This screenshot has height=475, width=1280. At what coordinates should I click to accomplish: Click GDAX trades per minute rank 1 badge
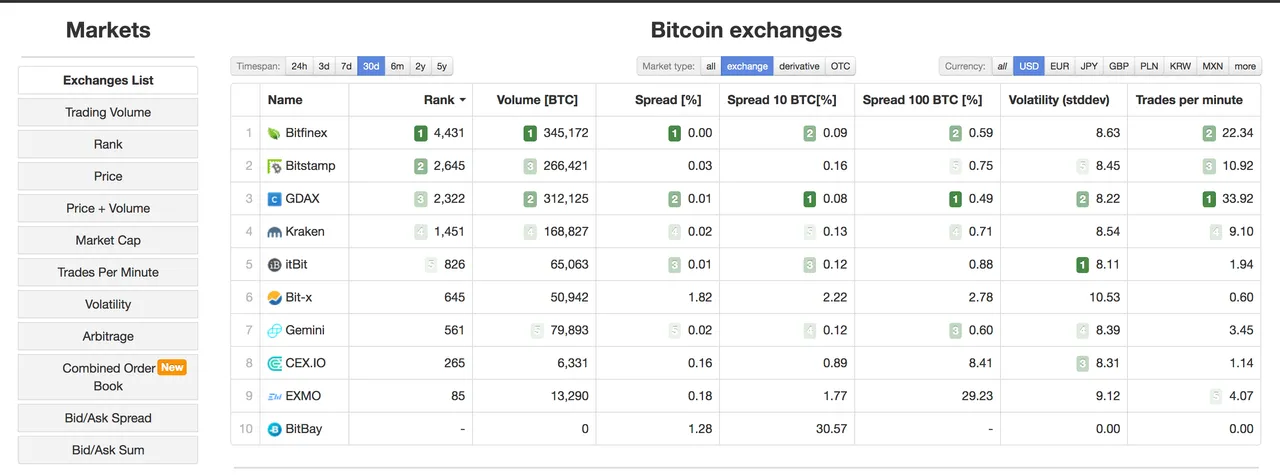click(x=1209, y=199)
